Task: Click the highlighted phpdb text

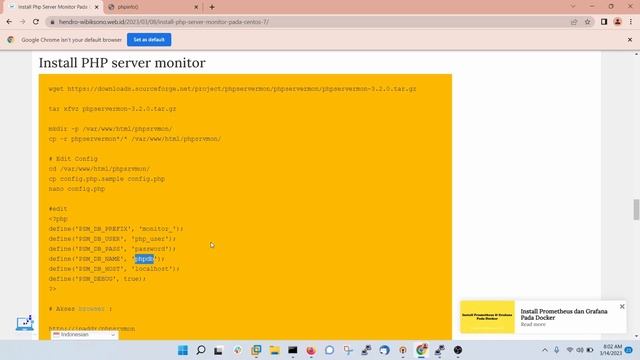Action: tap(144, 259)
